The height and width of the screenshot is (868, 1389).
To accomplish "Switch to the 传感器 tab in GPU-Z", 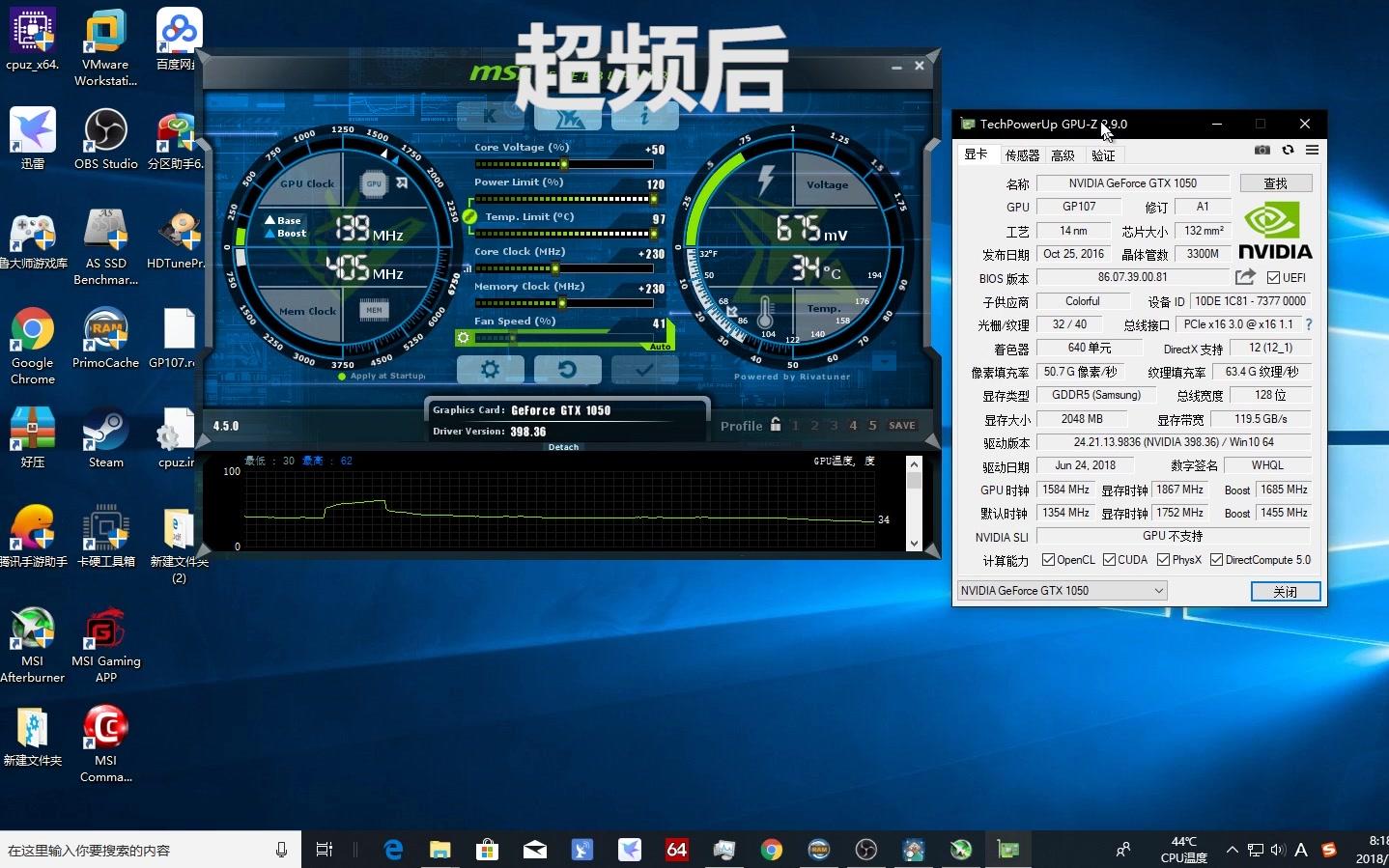I will click(1021, 154).
